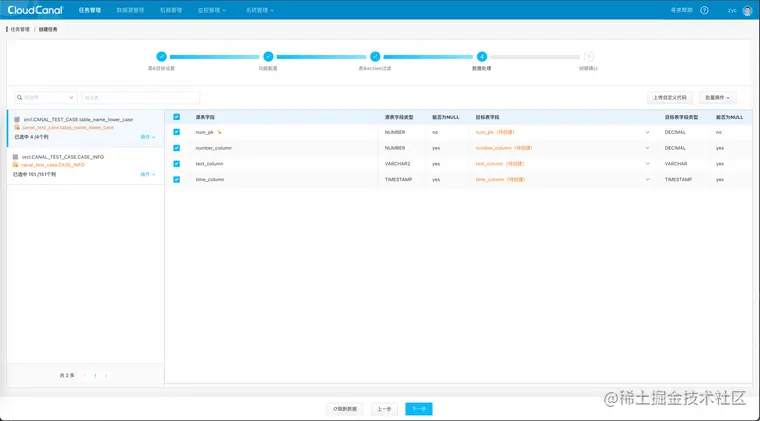
Task: Uncheck the num_pk column checkbox
Action: [x=176, y=132]
